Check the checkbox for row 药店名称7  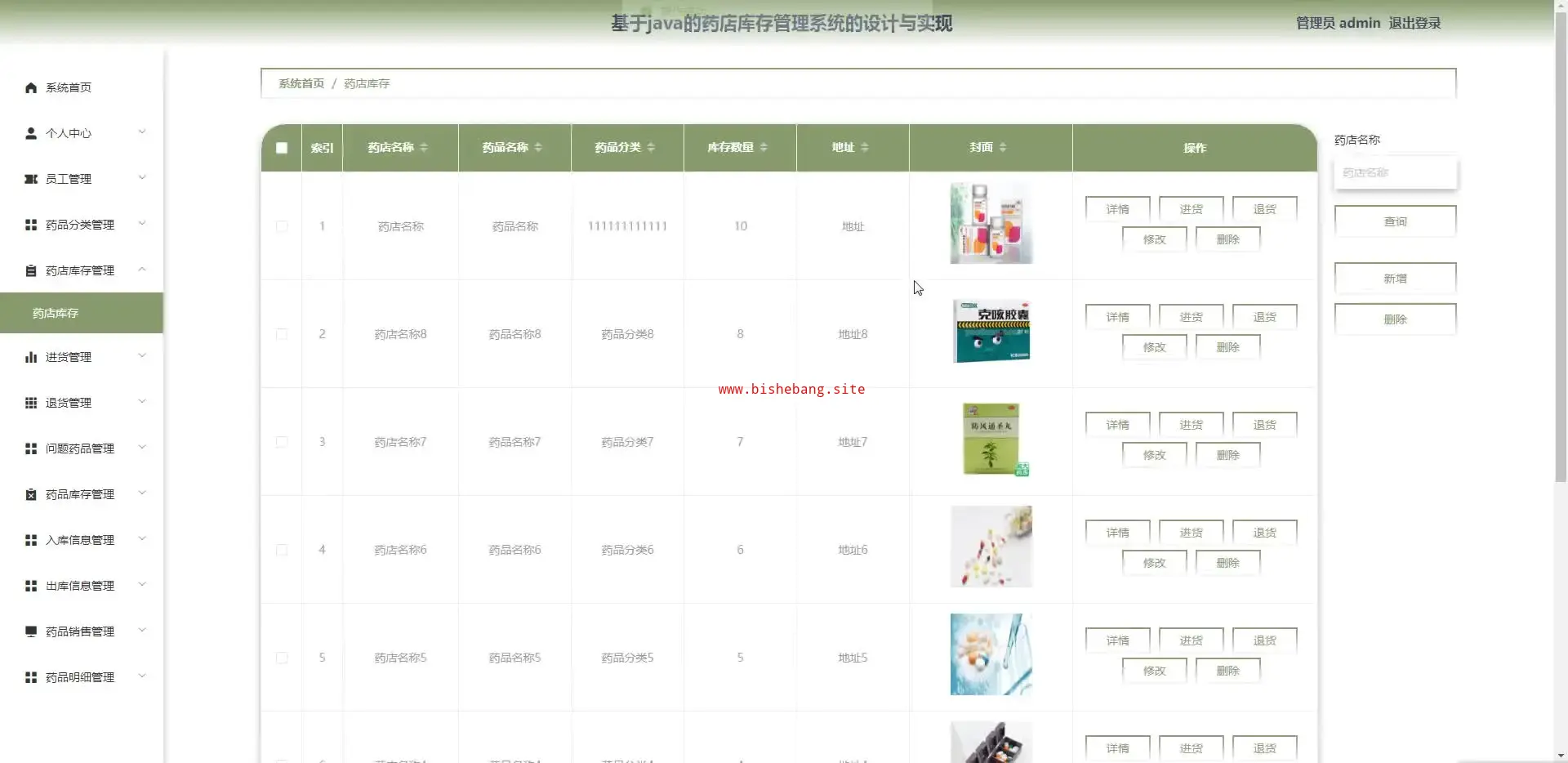[x=282, y=442]
